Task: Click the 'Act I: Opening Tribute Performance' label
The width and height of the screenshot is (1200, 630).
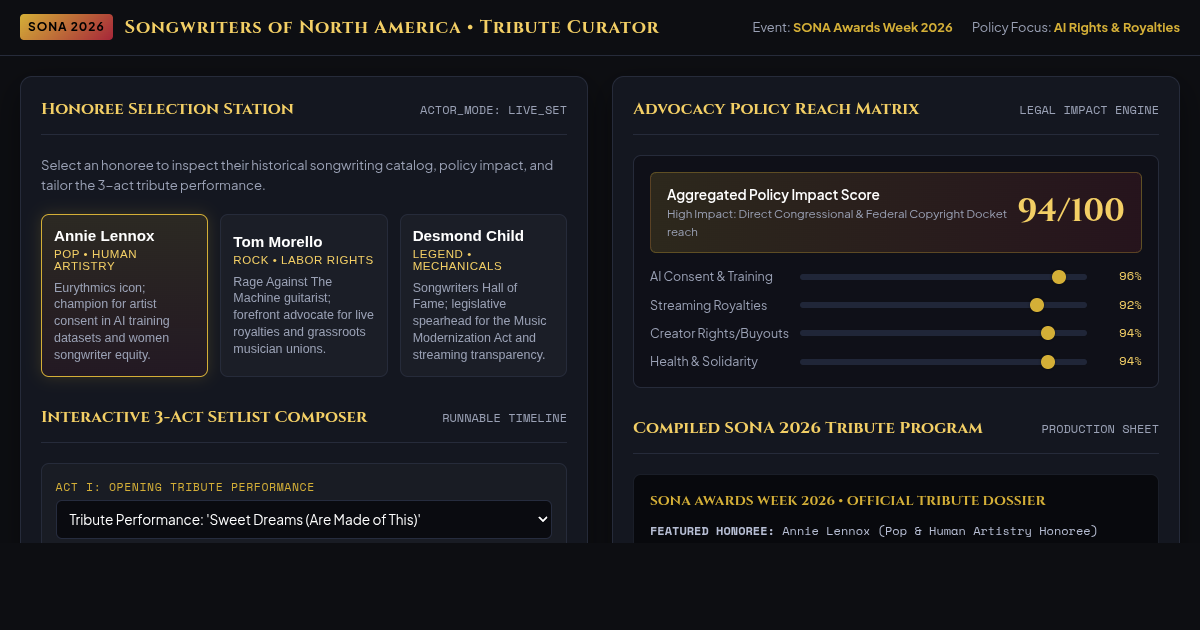Action: click(x=185, y=487)
